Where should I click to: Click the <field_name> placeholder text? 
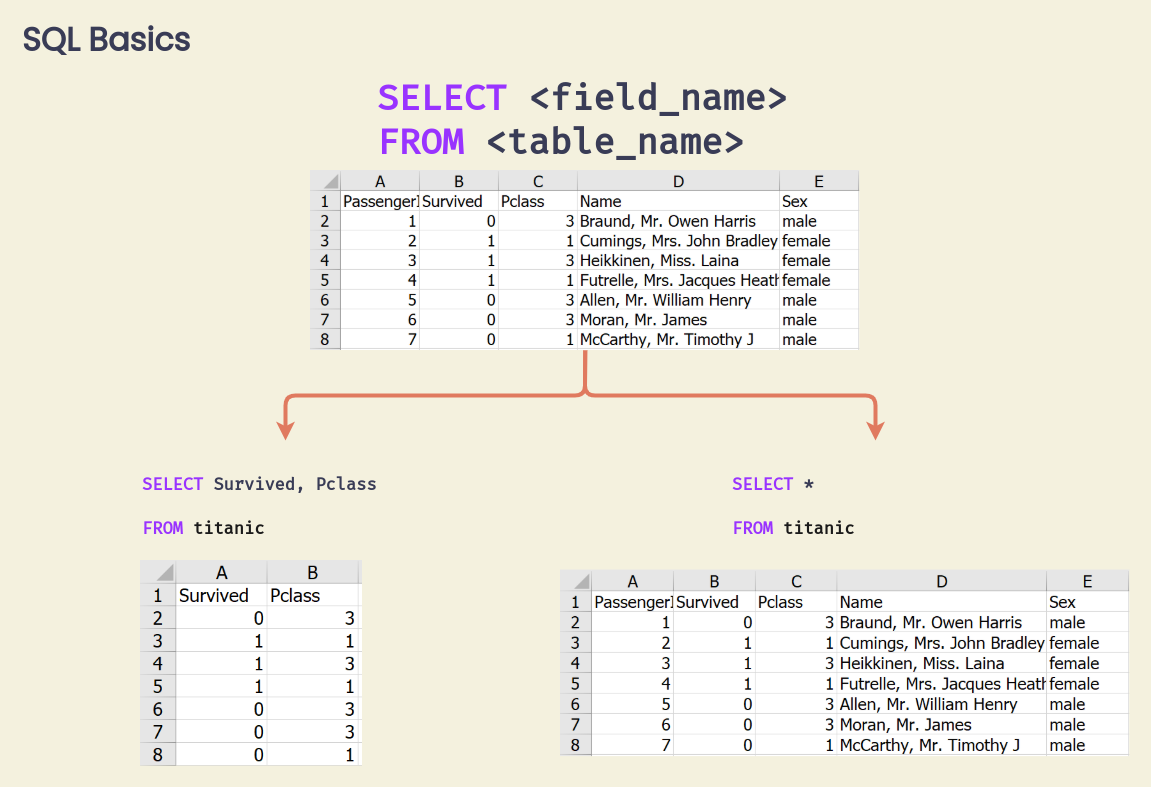click(x=658, y=98)
